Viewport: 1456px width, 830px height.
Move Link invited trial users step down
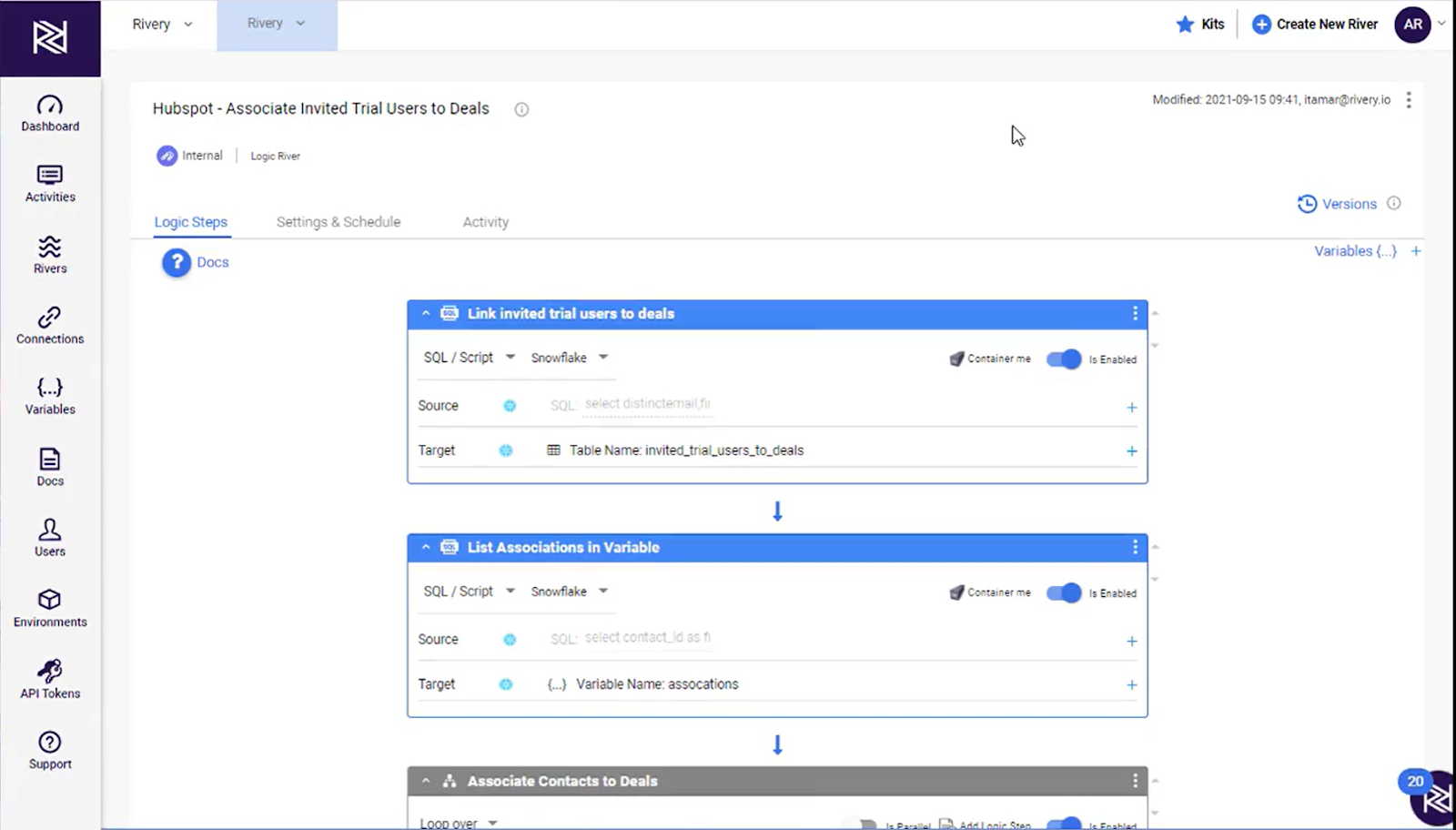(x=1155, y=346)
